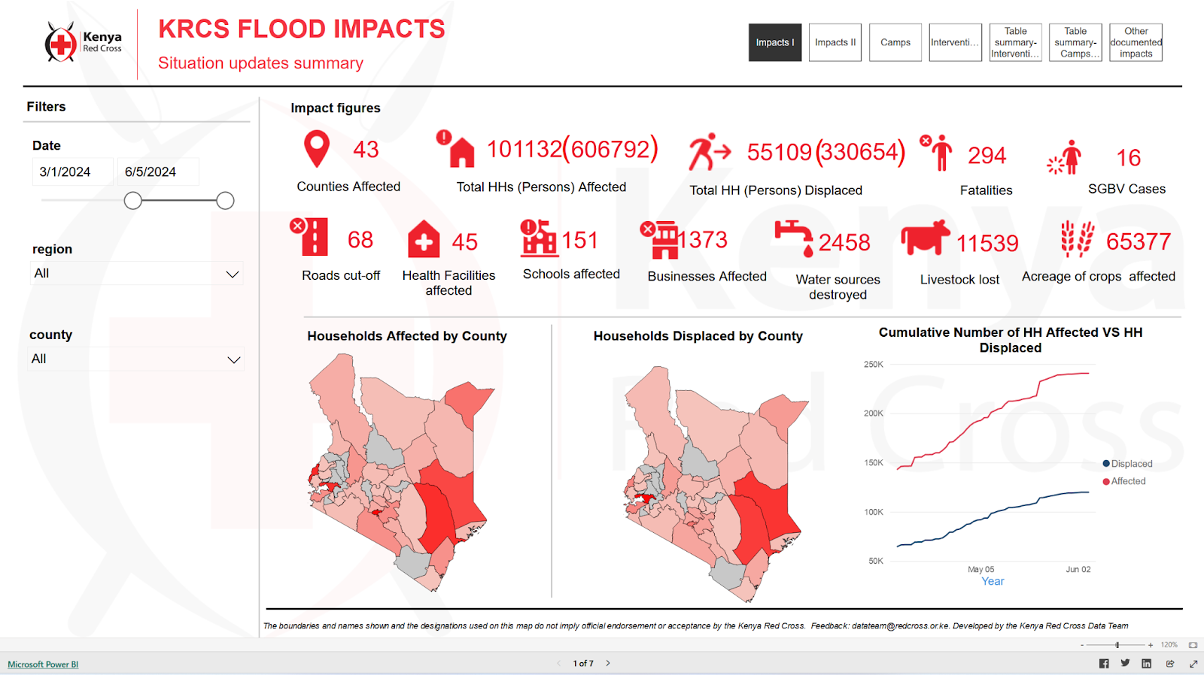Select the Affected legend entry on line chart
The width and height of the screenshot is (1204, 676).
[1126, 481]
